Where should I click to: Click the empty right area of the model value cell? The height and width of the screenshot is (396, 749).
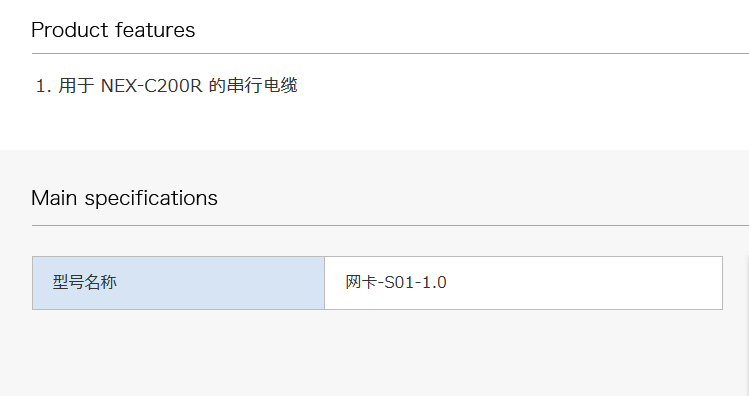pos(583,283)
